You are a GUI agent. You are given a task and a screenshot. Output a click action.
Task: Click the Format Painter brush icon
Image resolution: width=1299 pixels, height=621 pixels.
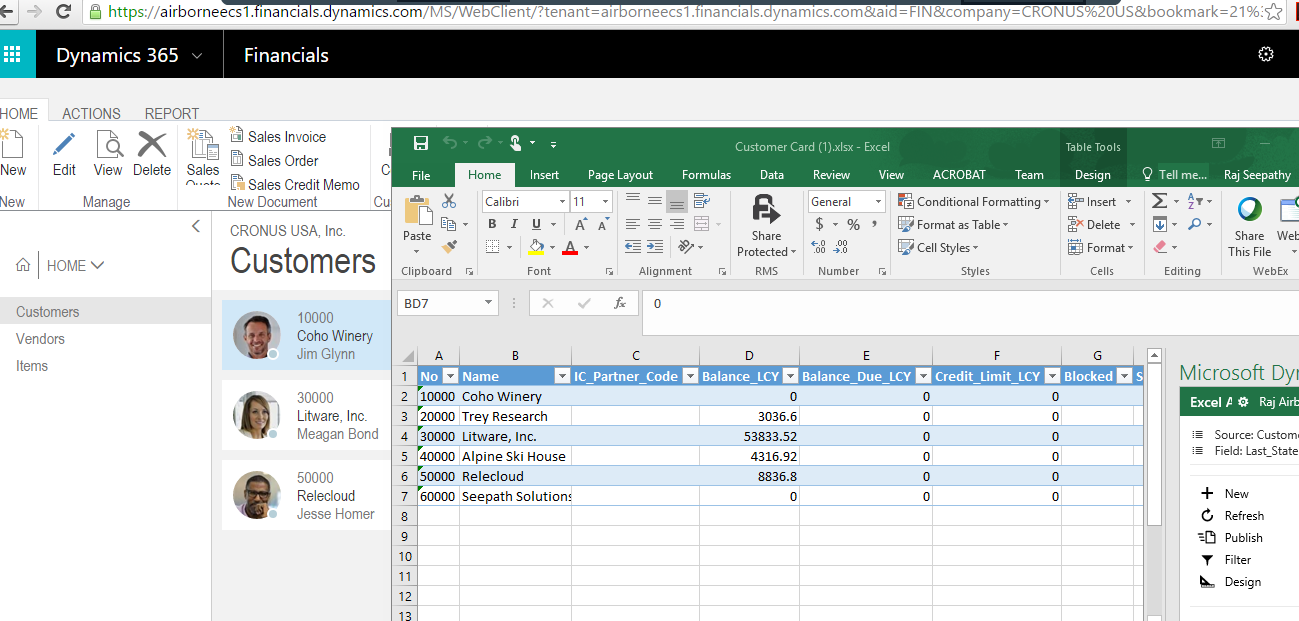(448, 246)
